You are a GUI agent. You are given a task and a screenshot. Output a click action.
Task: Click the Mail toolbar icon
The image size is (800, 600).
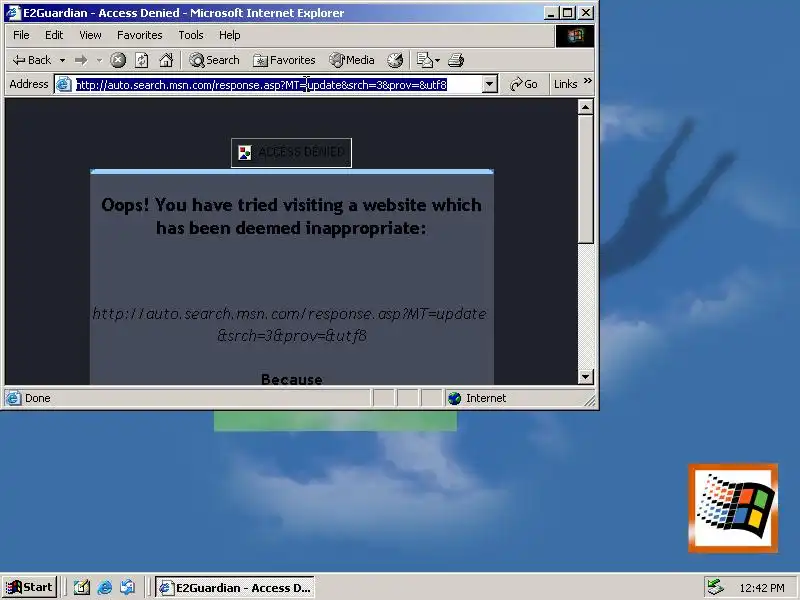(x=424, y=60)
